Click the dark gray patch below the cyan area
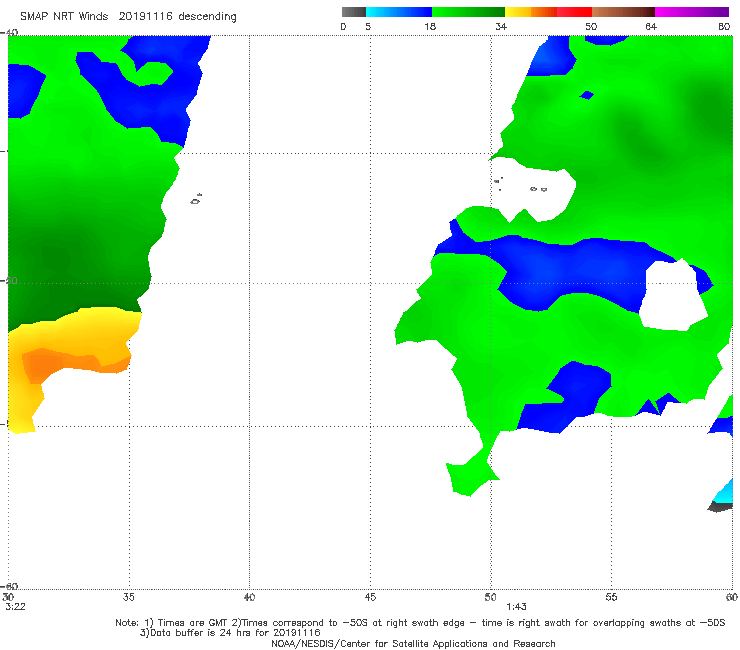The image size is (740, 650). point(720,507)
